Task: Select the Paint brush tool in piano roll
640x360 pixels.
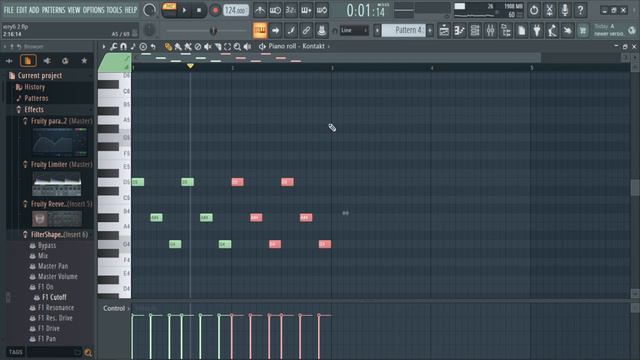Action: [x=178, y=47]
